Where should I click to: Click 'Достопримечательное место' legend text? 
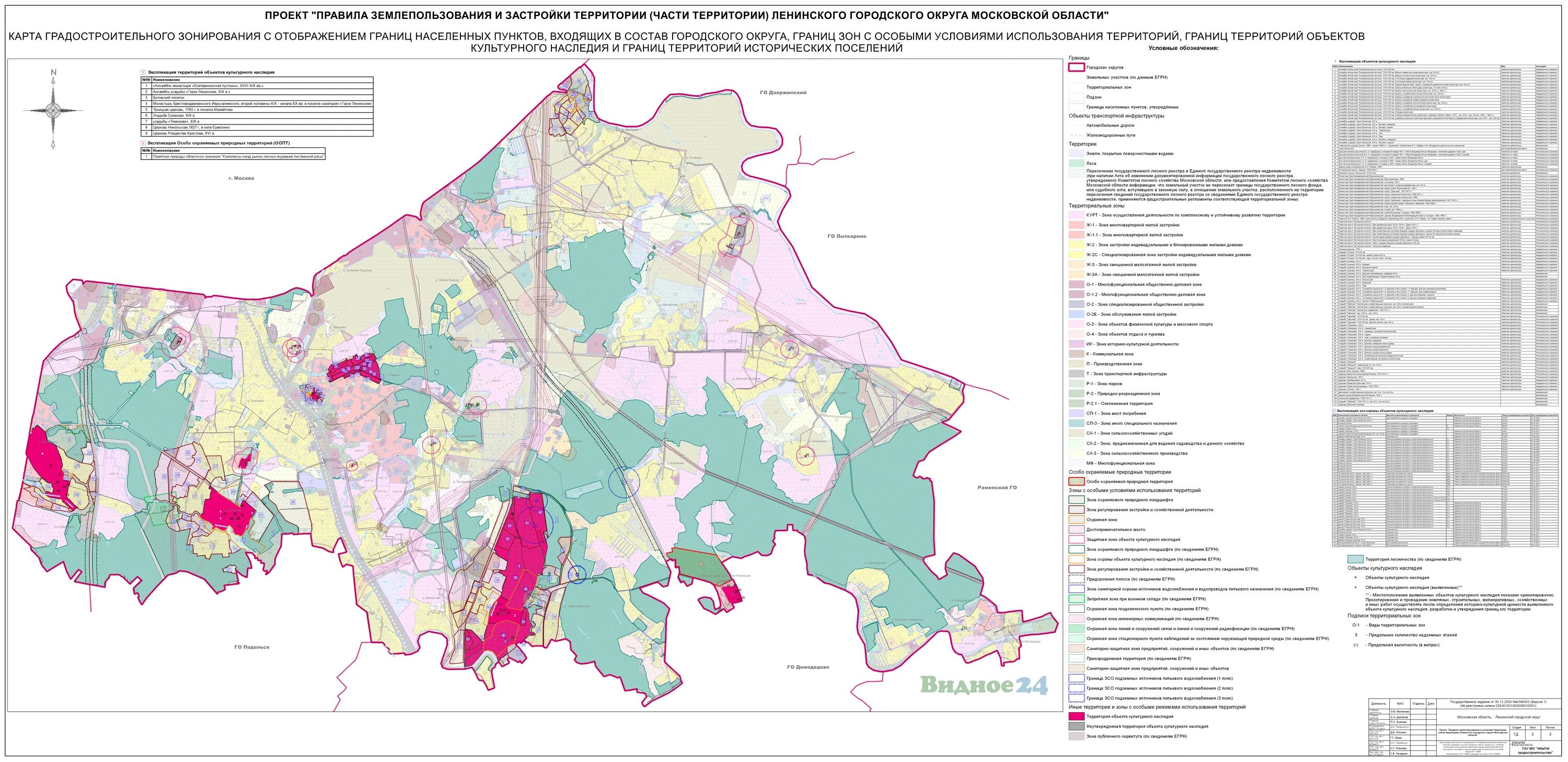1116,530
